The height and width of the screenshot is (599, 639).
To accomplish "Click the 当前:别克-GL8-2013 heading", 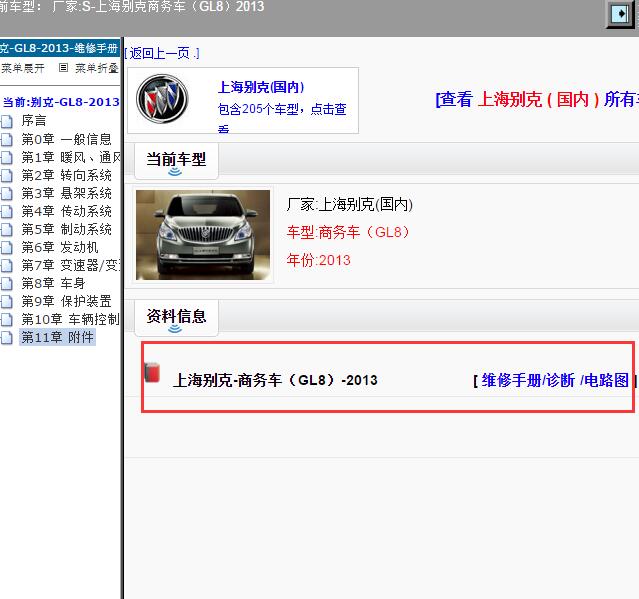I will (x=61, y=102).
